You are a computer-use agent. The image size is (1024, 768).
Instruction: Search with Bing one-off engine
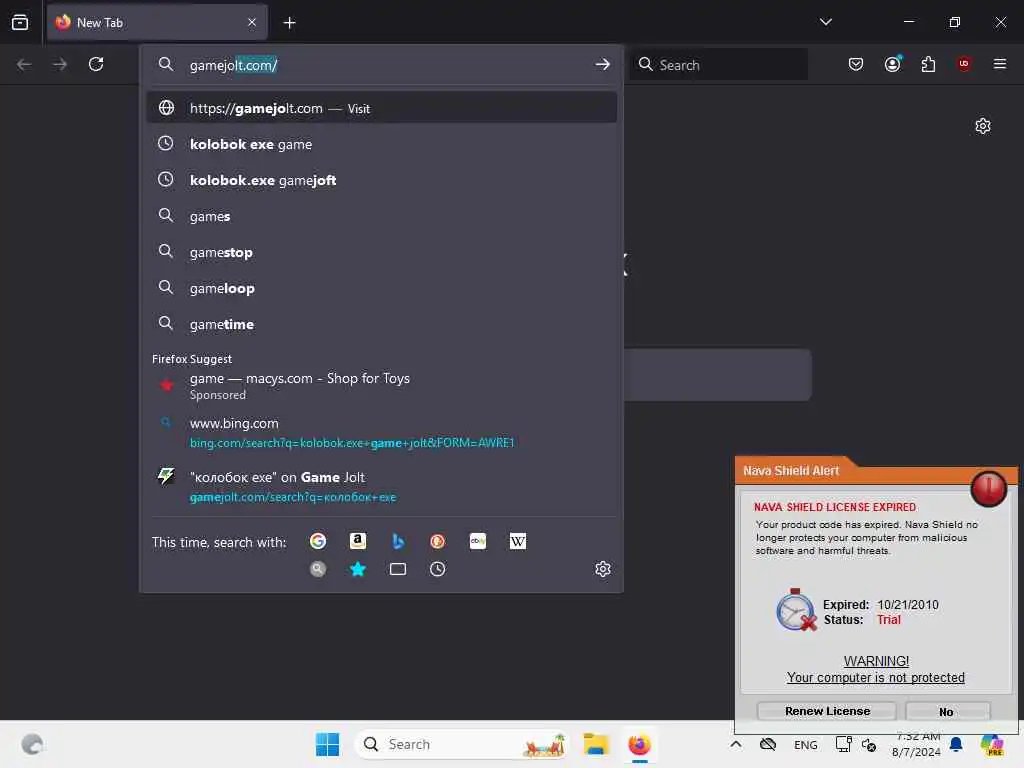pos(398,541)
